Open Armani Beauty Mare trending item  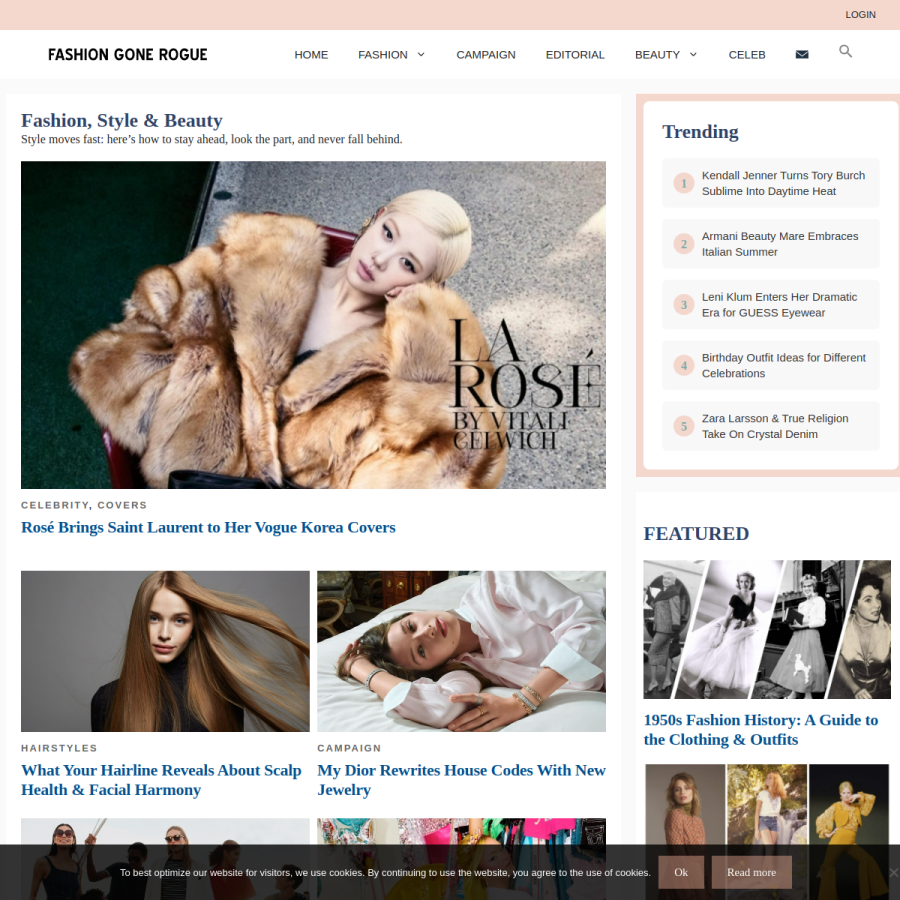point(770,244)
